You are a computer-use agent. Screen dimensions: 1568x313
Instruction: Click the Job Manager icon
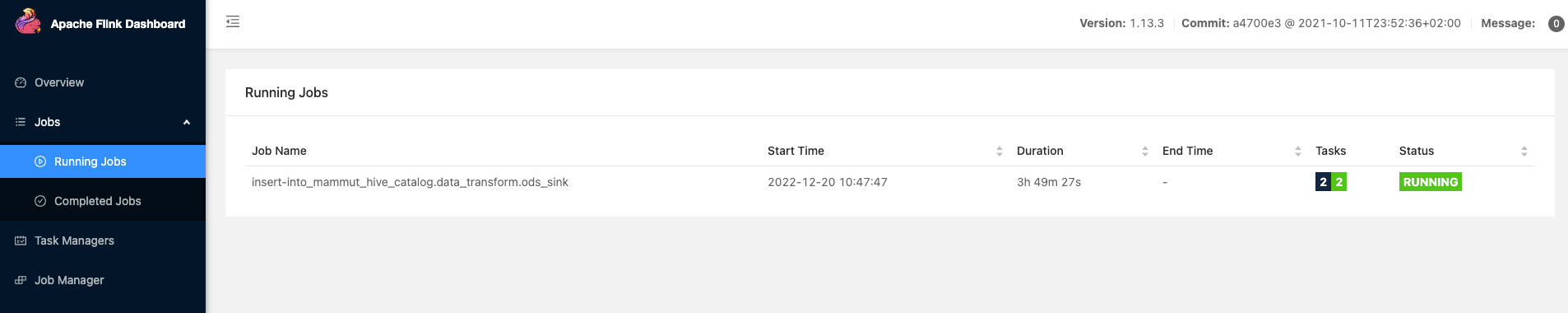[x=21, y=280]
